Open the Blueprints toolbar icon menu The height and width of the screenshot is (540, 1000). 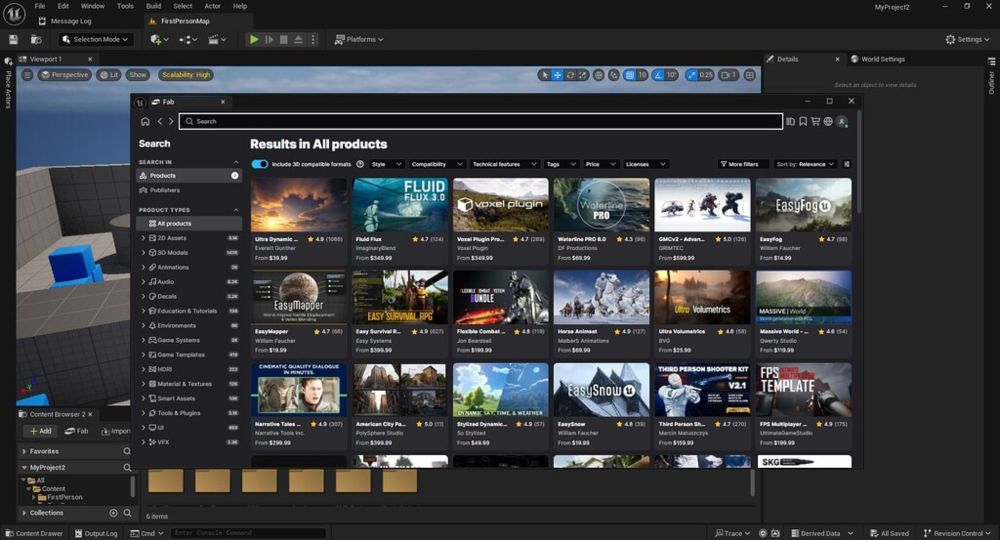[188, 40]
